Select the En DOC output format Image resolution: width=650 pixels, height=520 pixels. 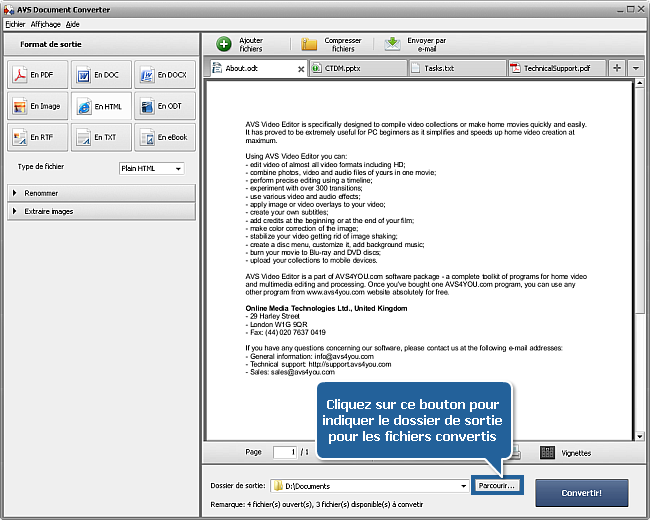[x=101, y=75]
